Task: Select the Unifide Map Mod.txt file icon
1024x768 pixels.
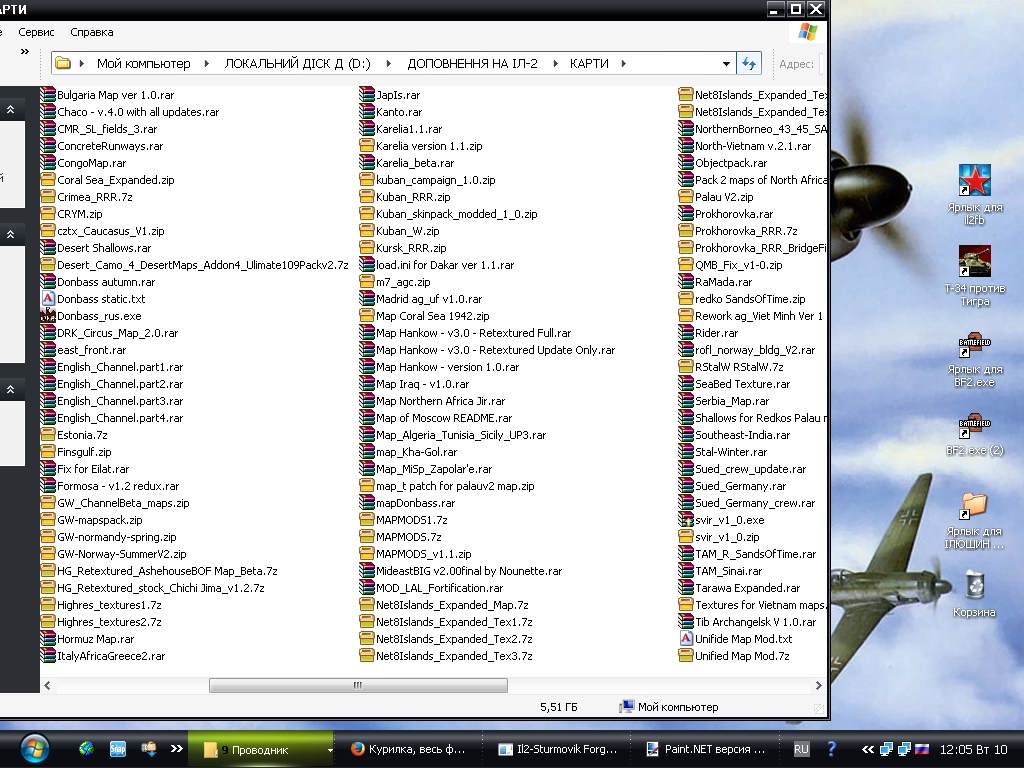Action: pyautogui.click(x=686, y=639)
